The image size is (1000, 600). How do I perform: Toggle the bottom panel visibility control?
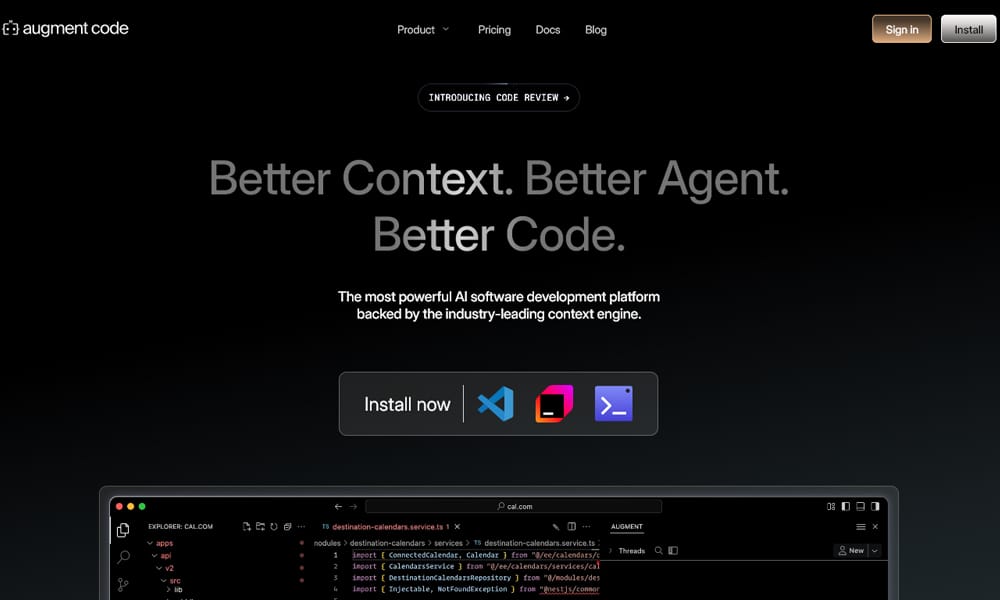pos(859,506)
